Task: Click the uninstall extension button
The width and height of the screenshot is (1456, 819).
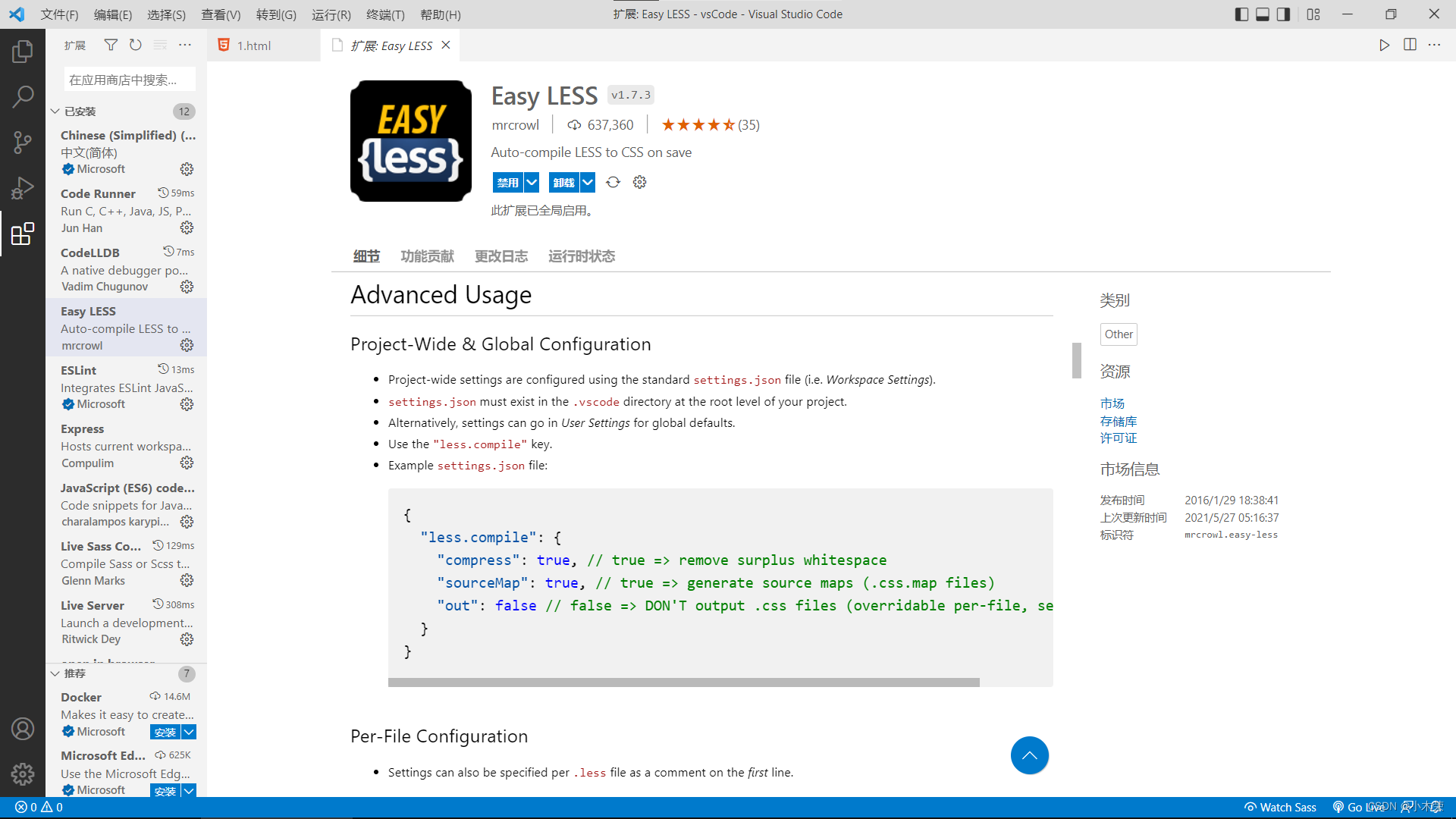Action: (563, 182)
